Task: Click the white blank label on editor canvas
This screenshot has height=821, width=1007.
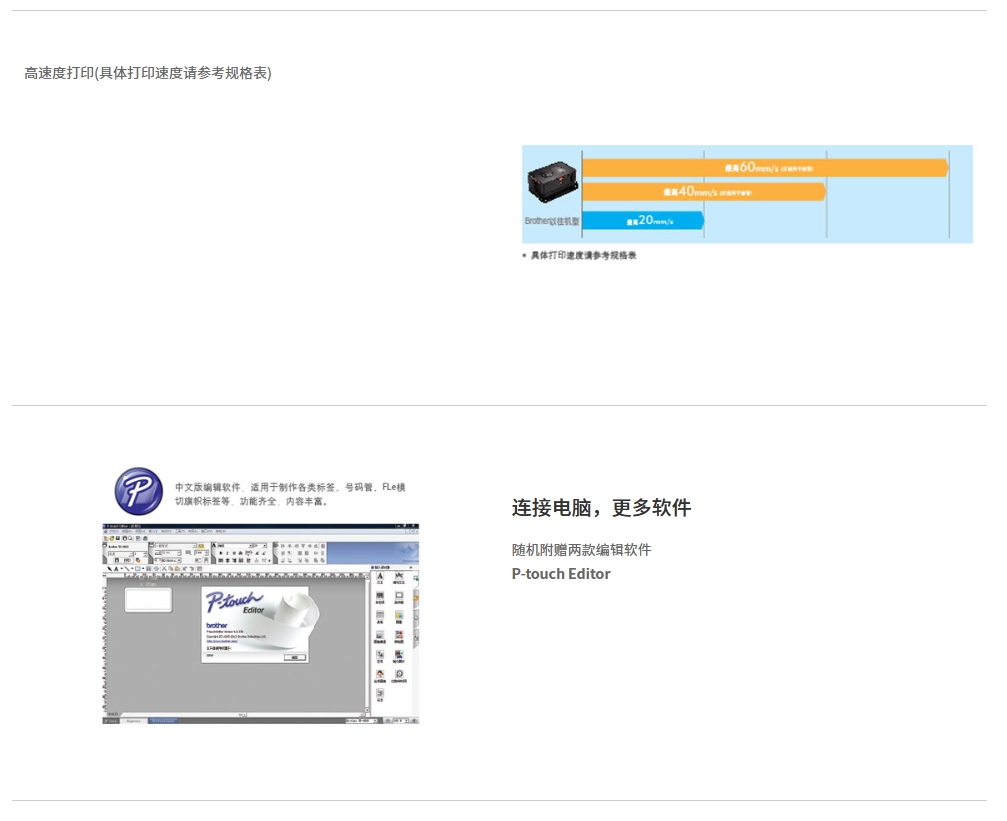Action: pos(148,600)
